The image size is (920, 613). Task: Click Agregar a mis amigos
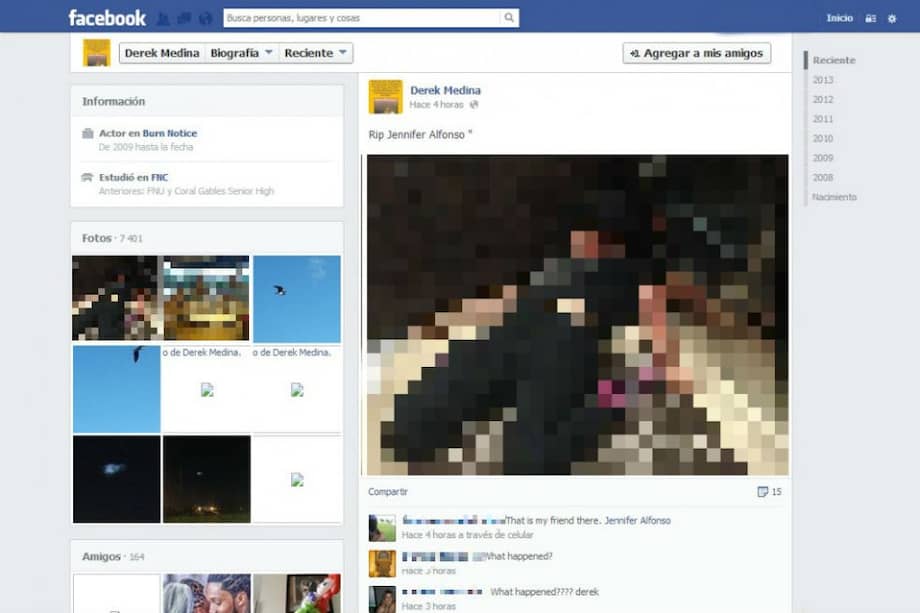pos(696,53)
